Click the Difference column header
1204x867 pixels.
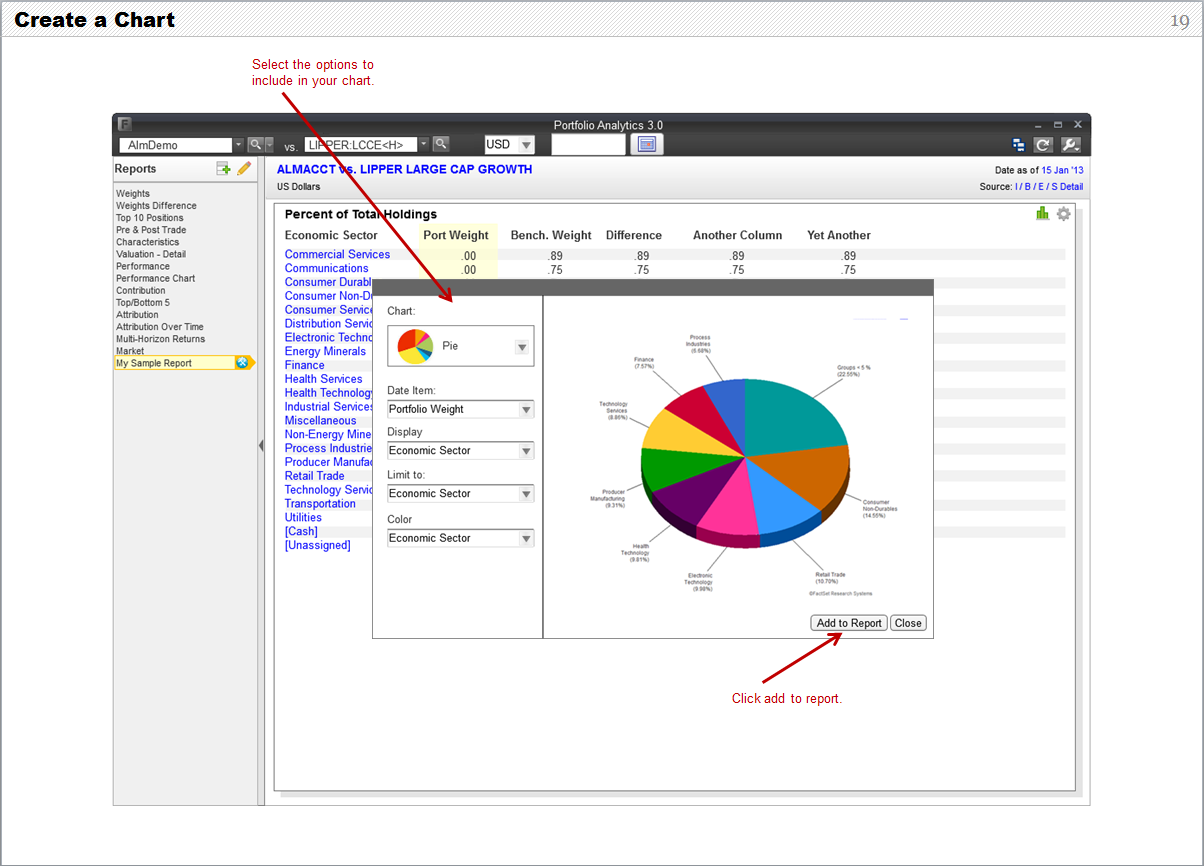[634, 236]
